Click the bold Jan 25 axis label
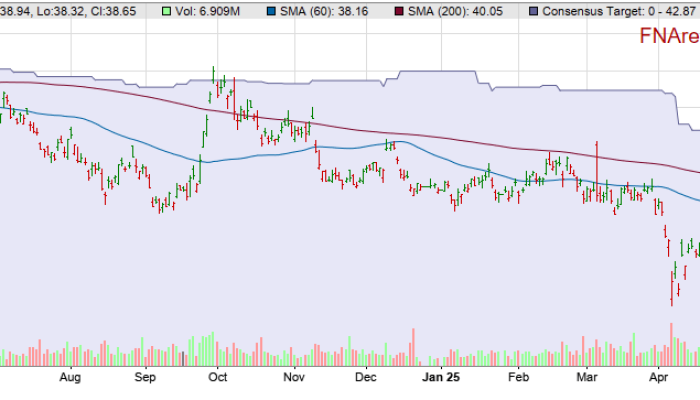Viewport: 700px width, 400px height. click(441, 378)
